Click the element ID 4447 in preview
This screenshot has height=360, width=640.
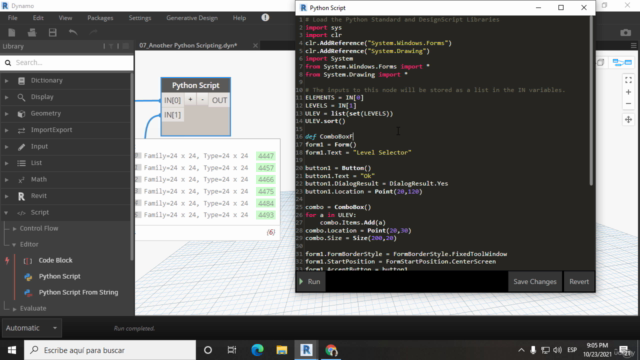point(266,156)
